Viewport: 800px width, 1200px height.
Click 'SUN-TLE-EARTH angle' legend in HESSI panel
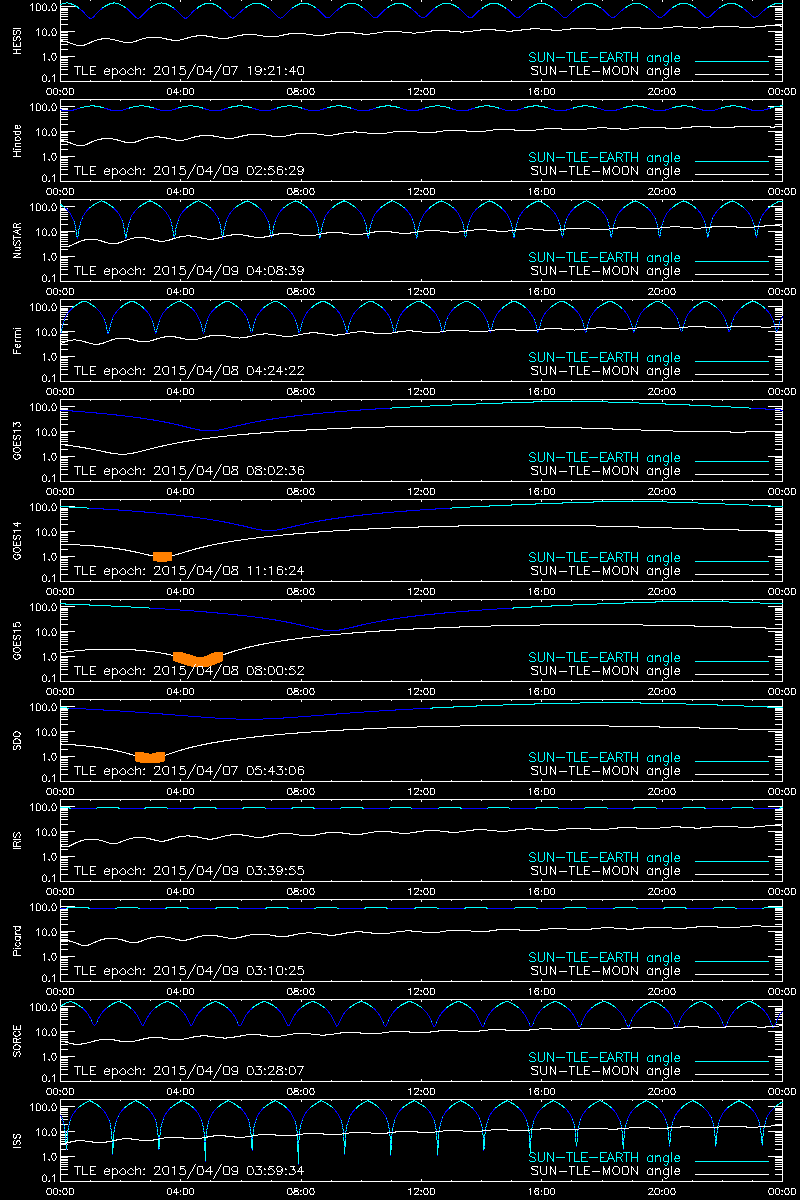click(604, 58)
